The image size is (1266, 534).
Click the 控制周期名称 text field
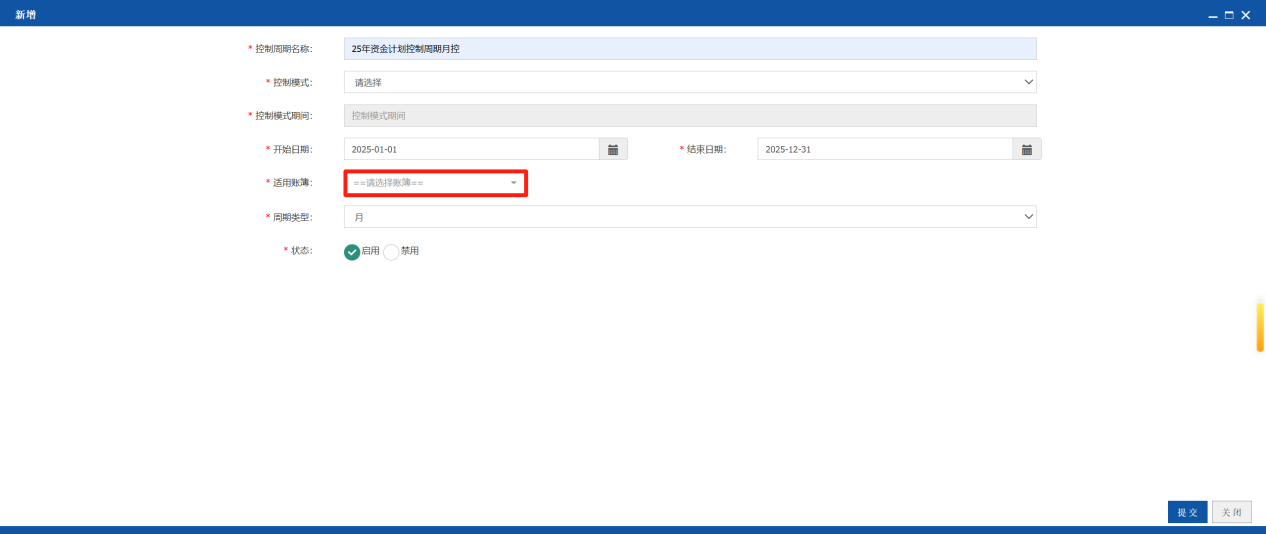(690, 48)
